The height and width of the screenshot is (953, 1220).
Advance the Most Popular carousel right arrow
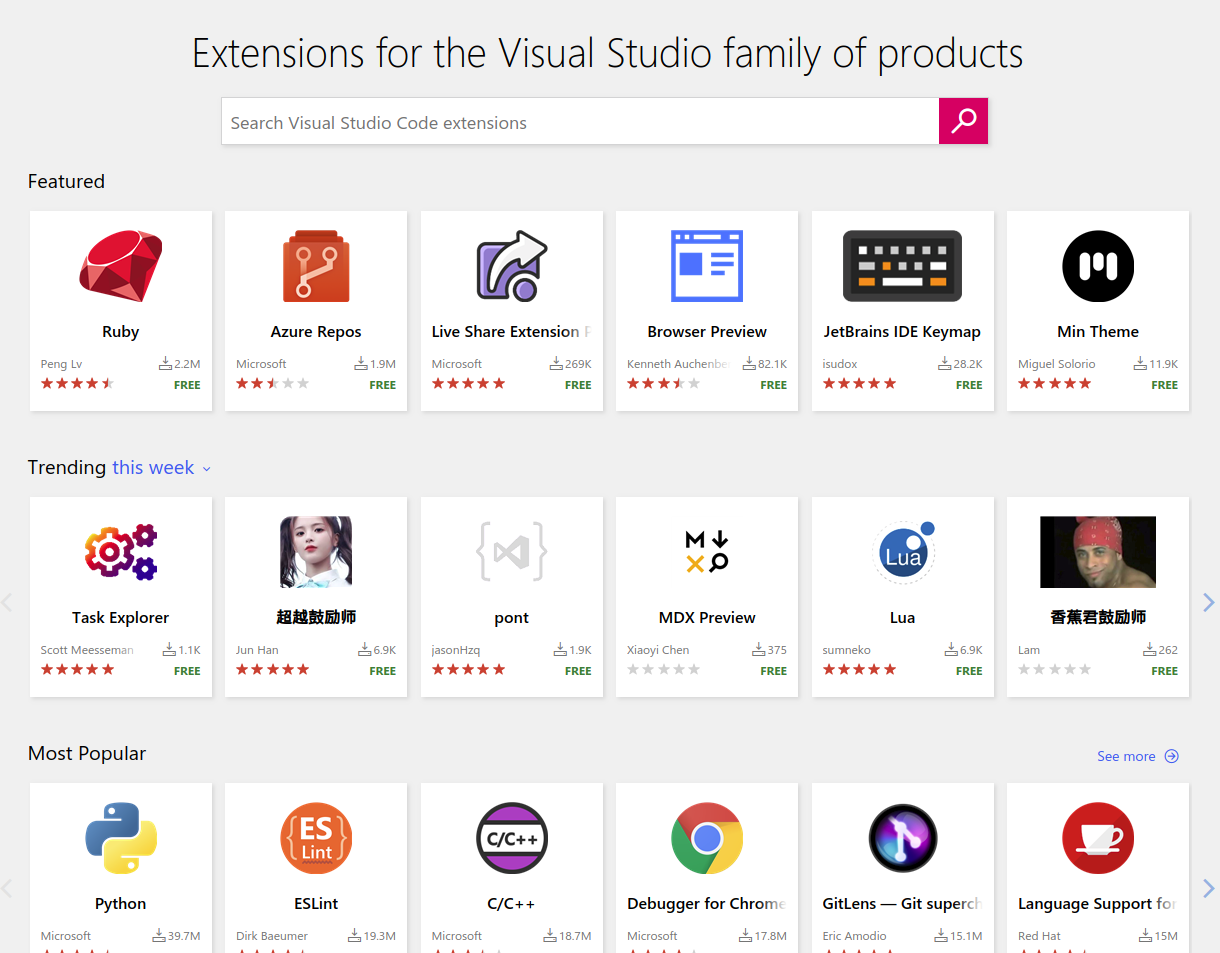coord(1208,888)
